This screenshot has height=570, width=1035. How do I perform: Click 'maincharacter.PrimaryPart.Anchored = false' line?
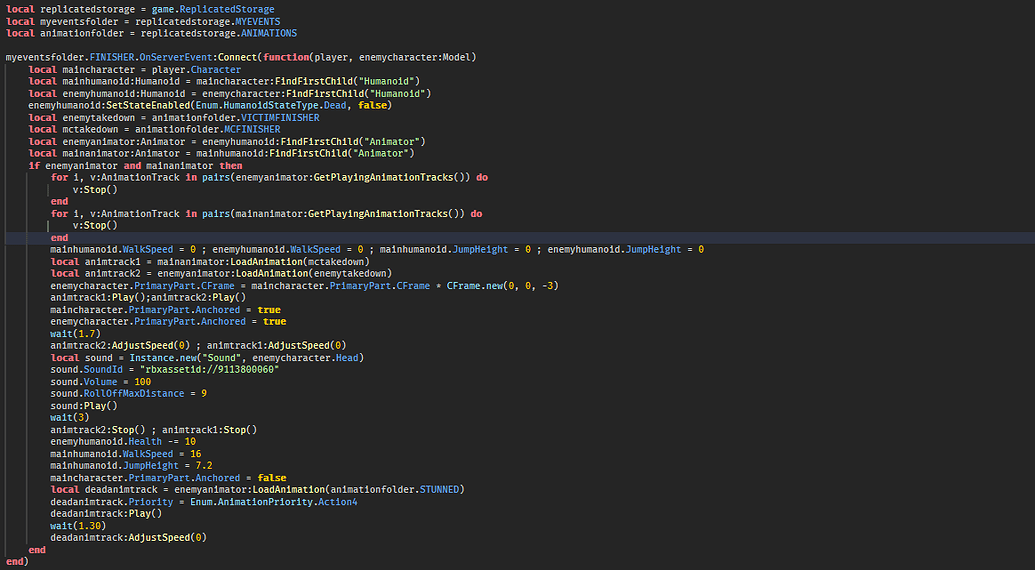pyautogui.click(x=168, y=478)
